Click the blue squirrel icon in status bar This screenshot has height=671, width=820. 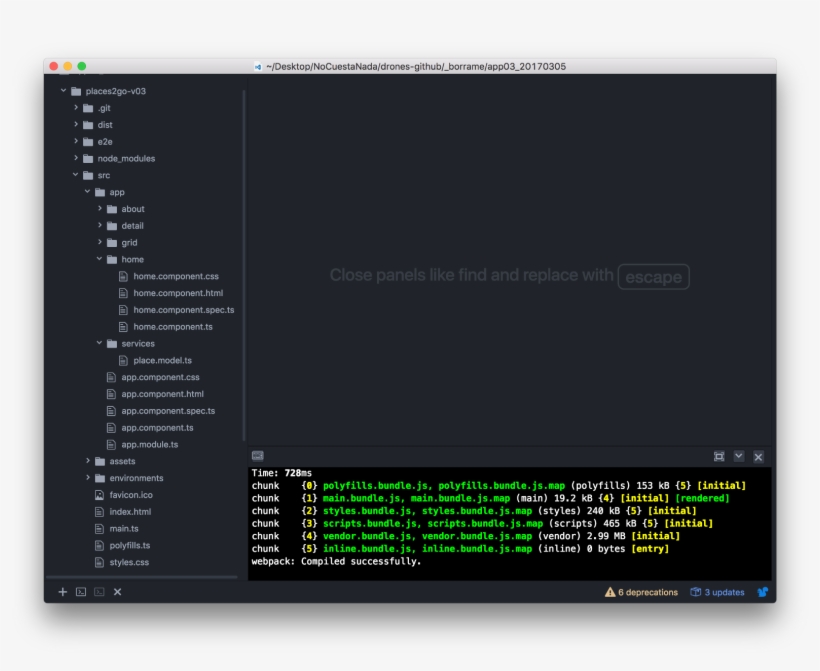762,591
